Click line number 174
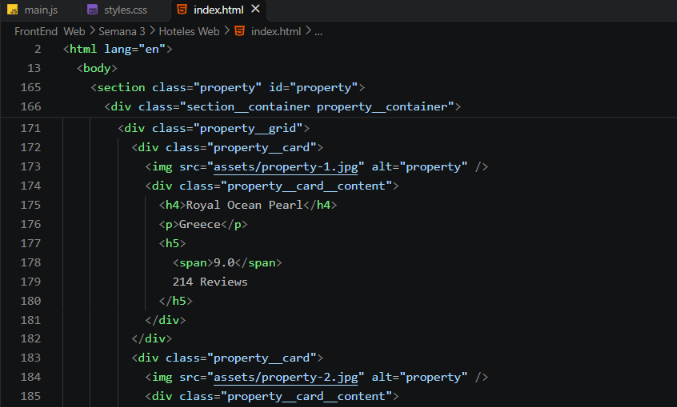Viewport: 677px width, 407px height. [31, 186]
